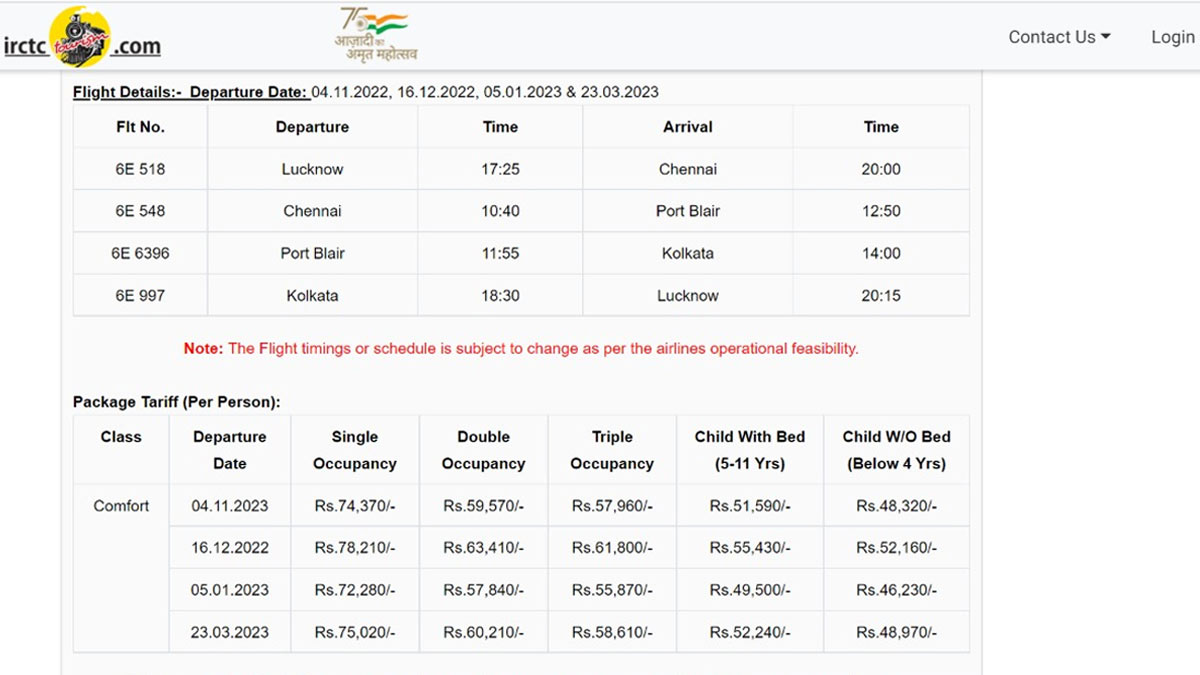This screenshot has height=675, width=1200.
Task: Select the Rs.60,210/- double occupancy price
Action: [483, 632]
